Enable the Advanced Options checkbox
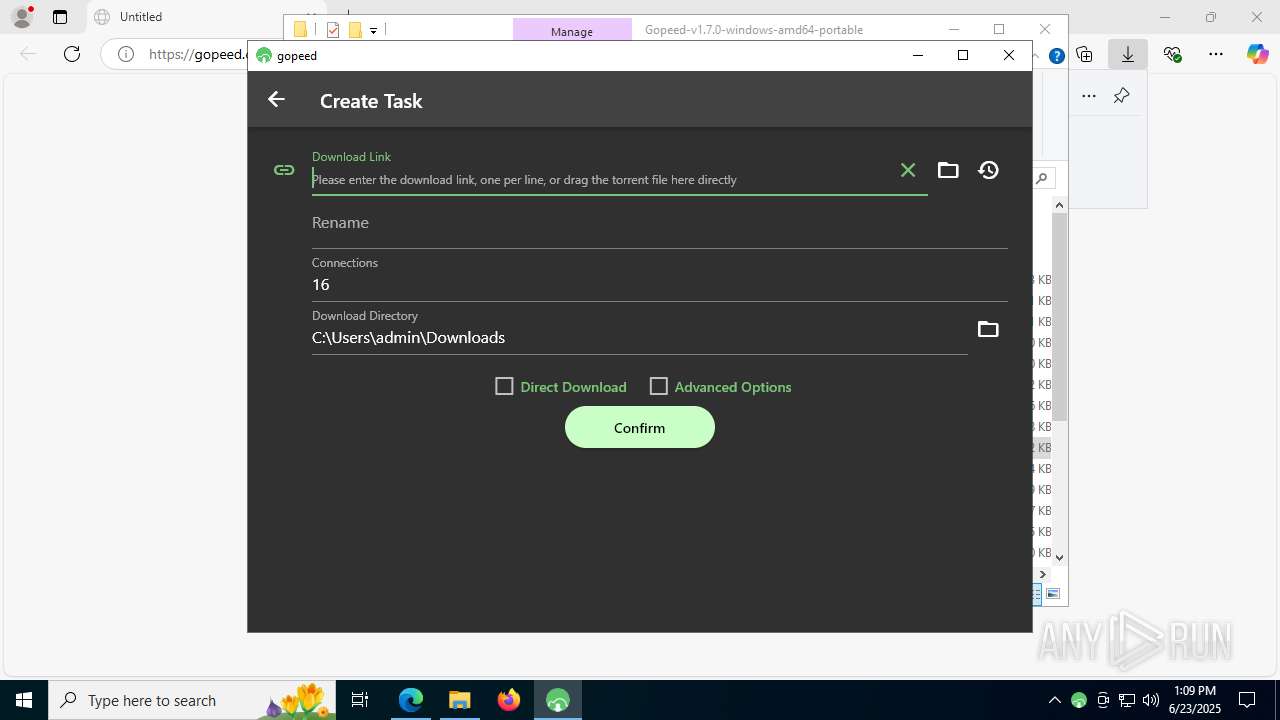 coord(658,386)
